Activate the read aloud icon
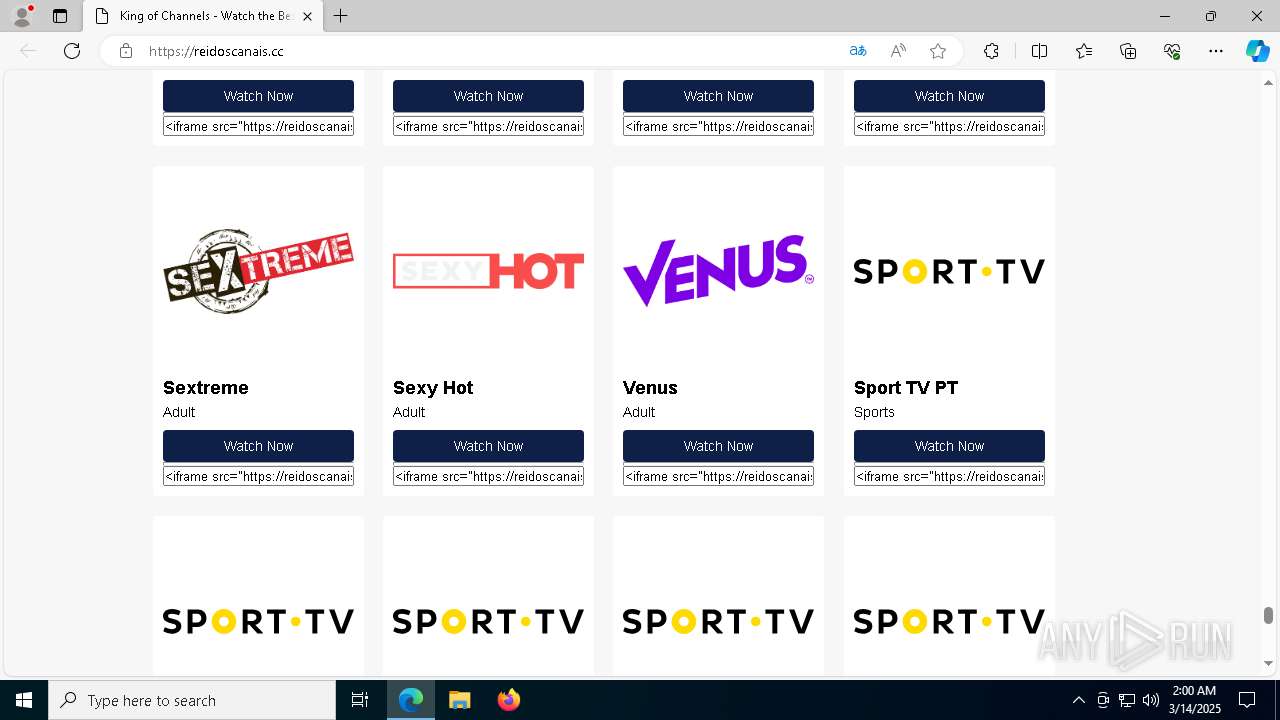1280x720 pixels. click(898, 51)
